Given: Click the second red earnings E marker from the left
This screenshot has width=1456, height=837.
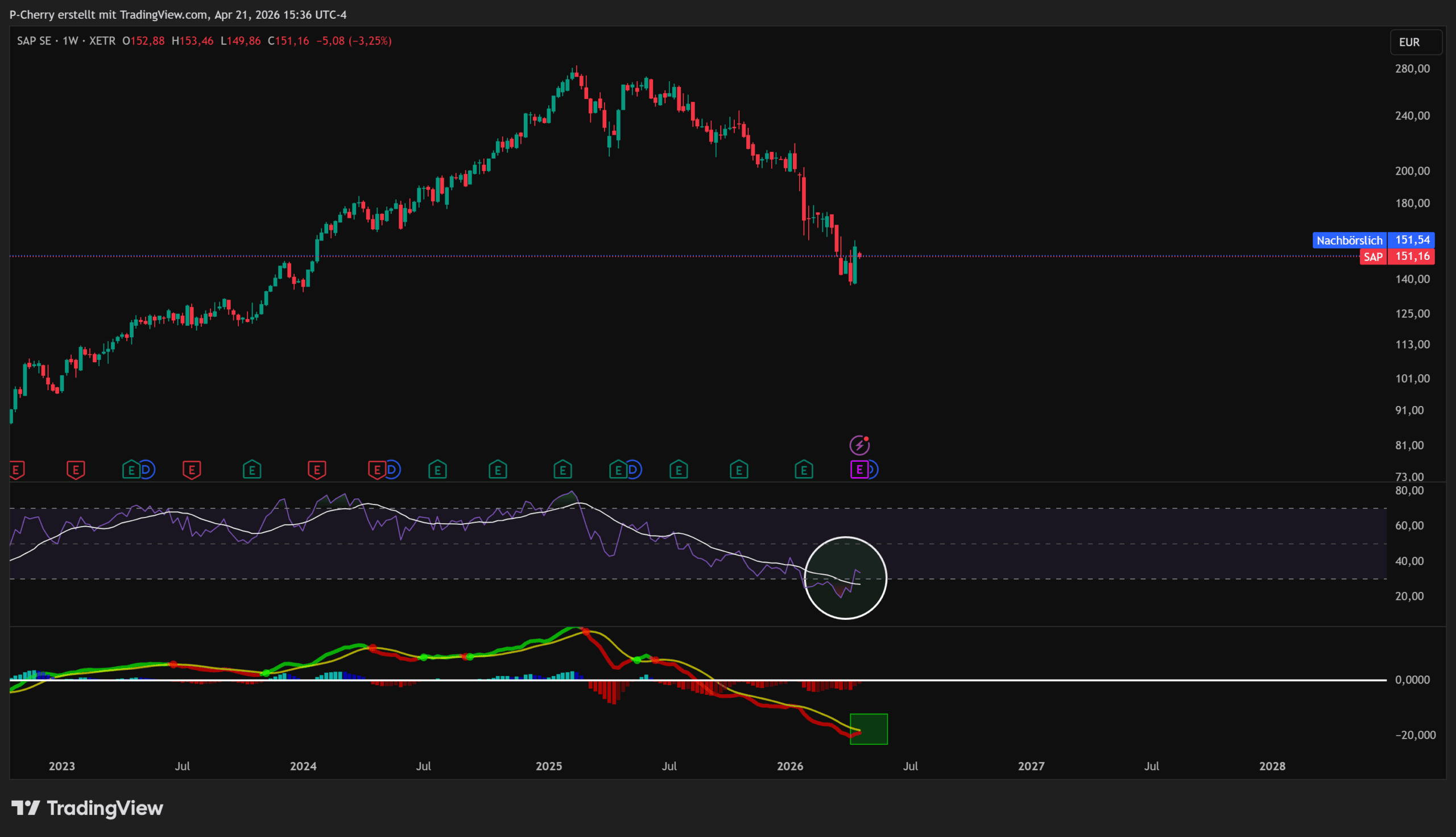Looking at the screenshot, I should click(76, 470).
